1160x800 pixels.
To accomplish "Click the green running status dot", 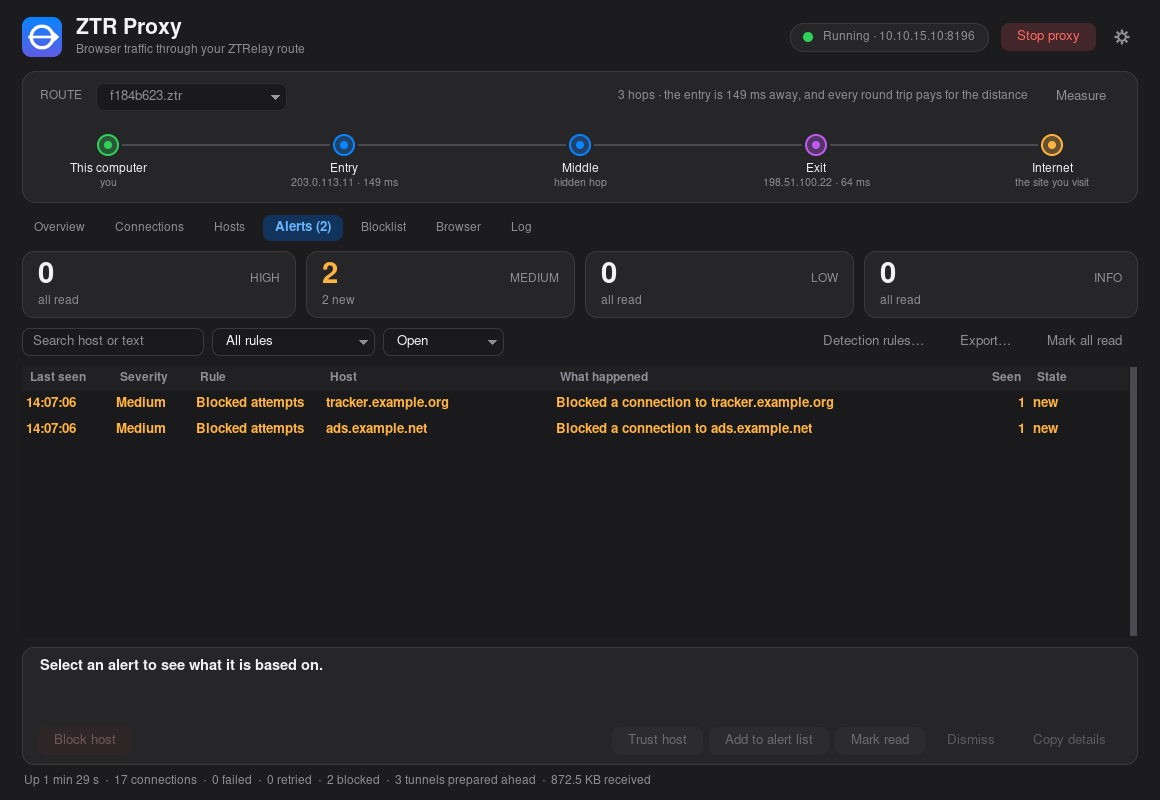I will tap(808, 37).
